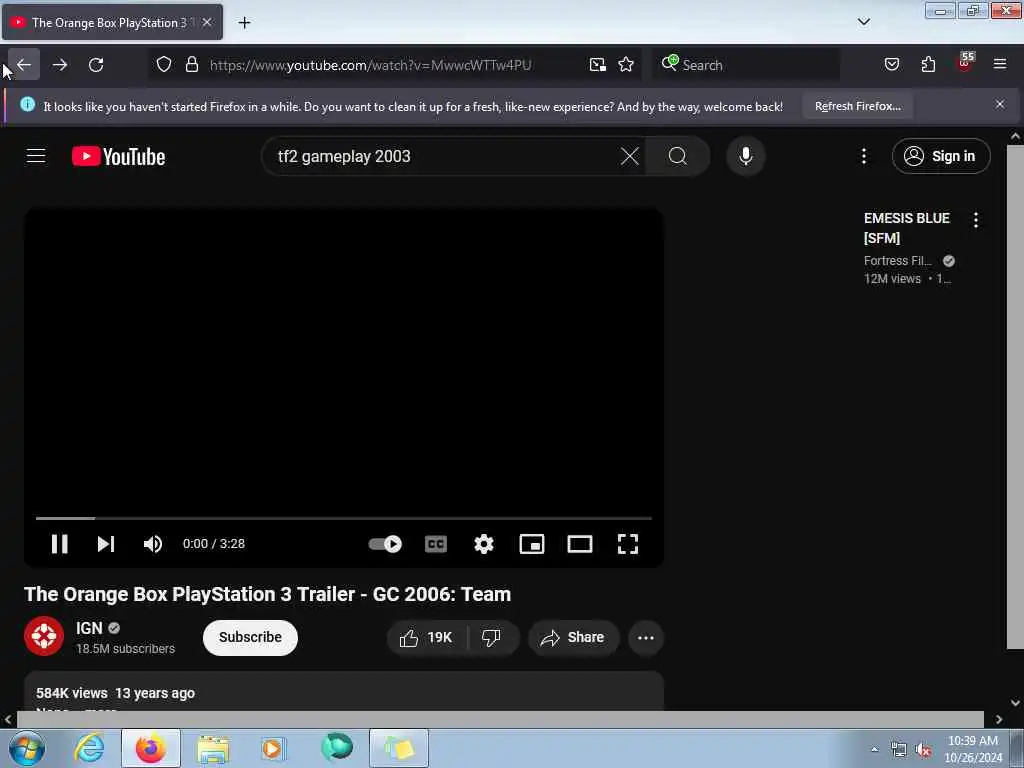Go to the YouTube home logo
The width and height of the screenshot is (1024, 768).
tap(118, 156)
